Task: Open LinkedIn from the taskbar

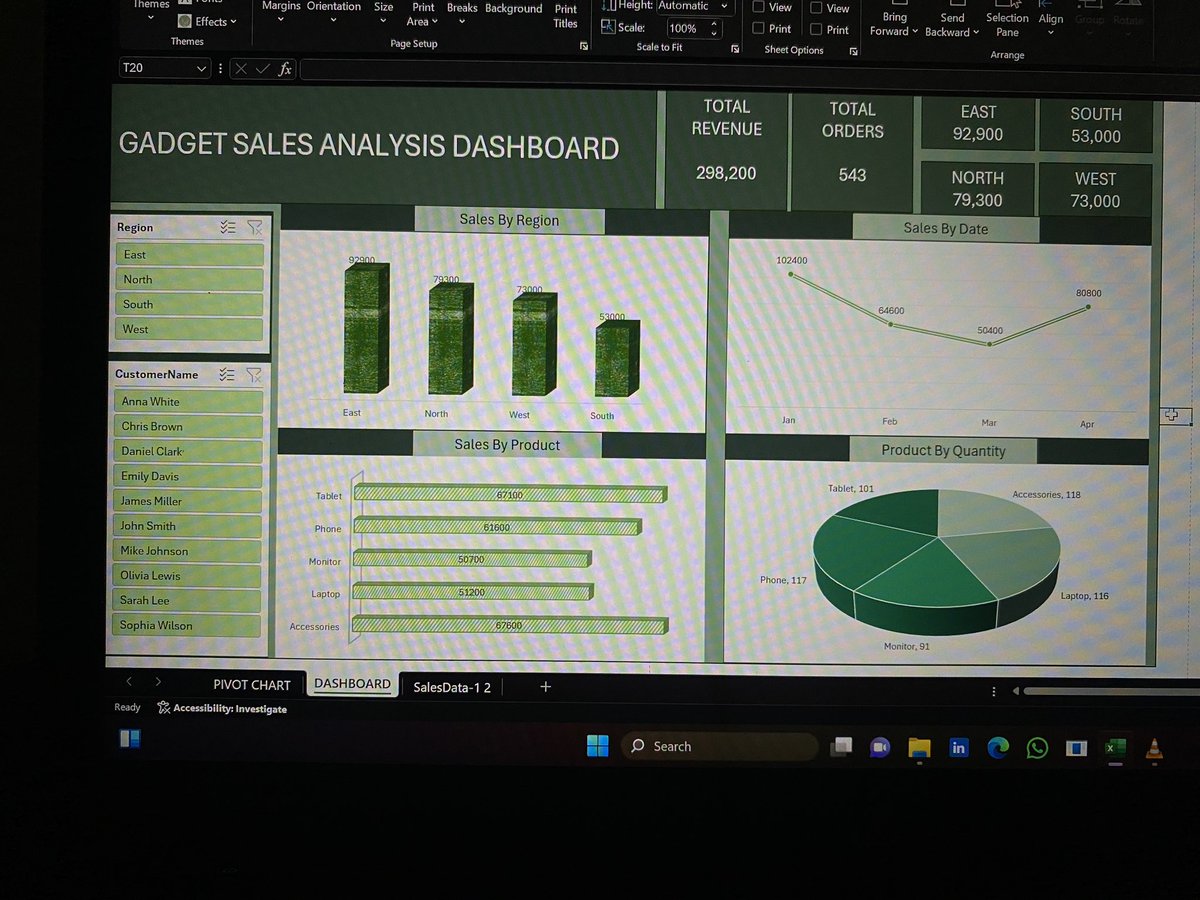Action: pyautogui.click(x=958, y=747)
